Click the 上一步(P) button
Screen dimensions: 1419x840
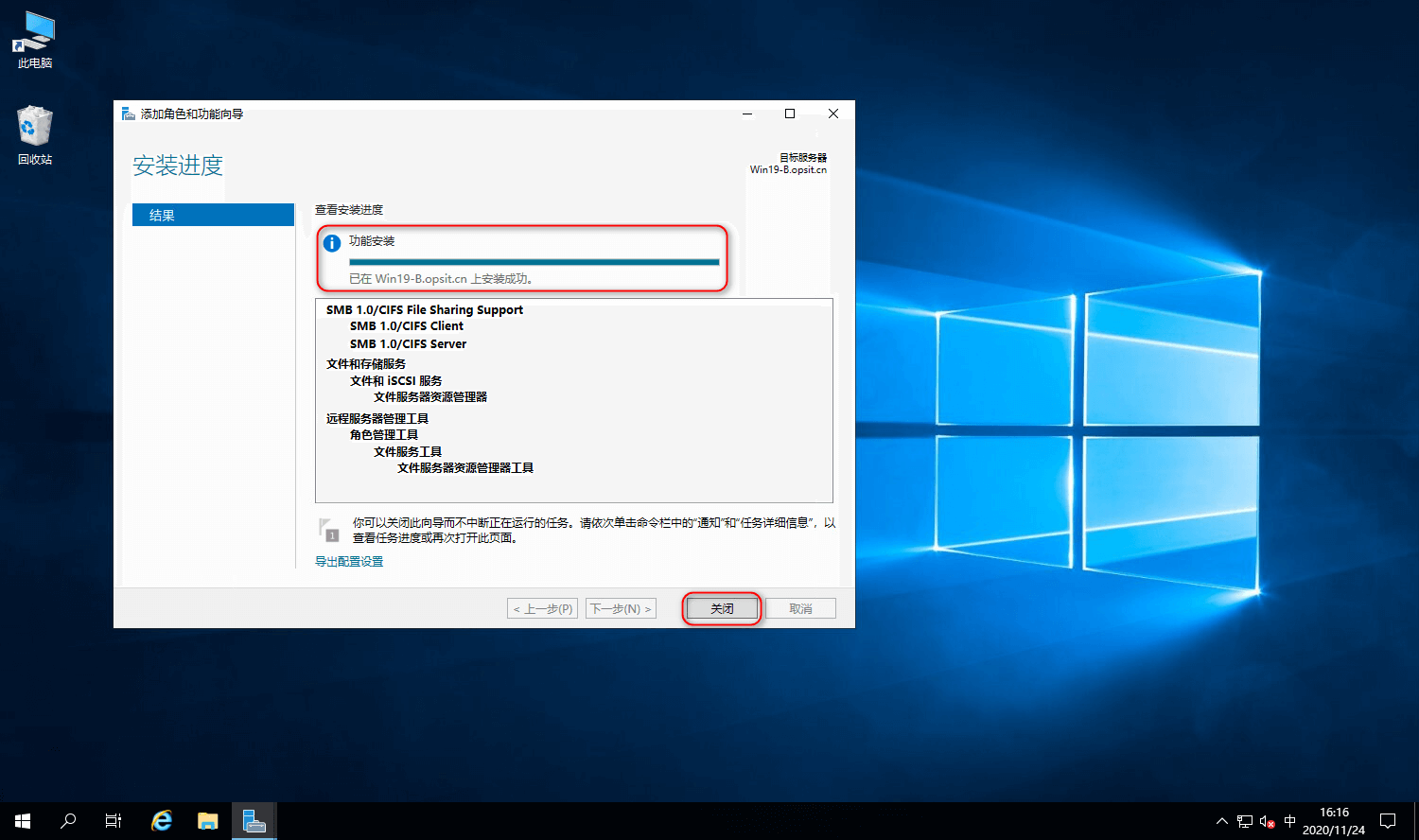click(x=542, y=608)
